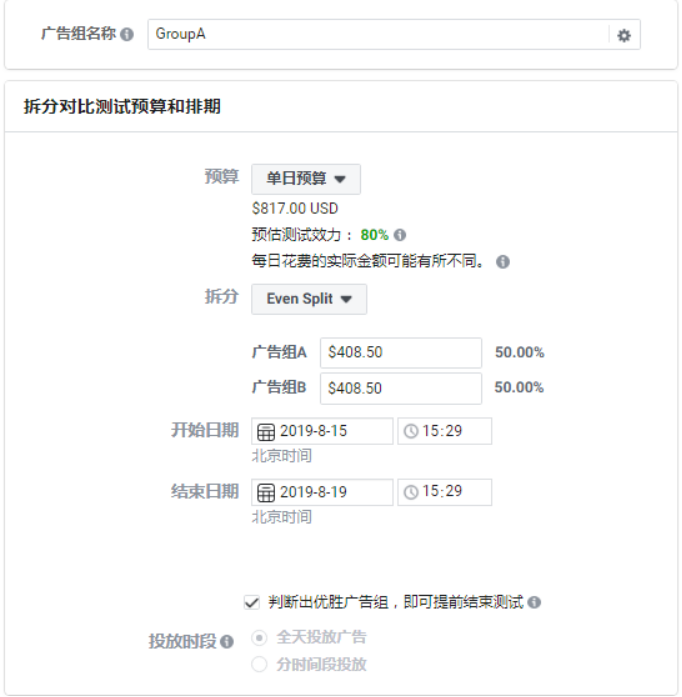Click 广告组A budget field $408.50
The width and height of the screenshot is (682, 697).
point(401,353)
